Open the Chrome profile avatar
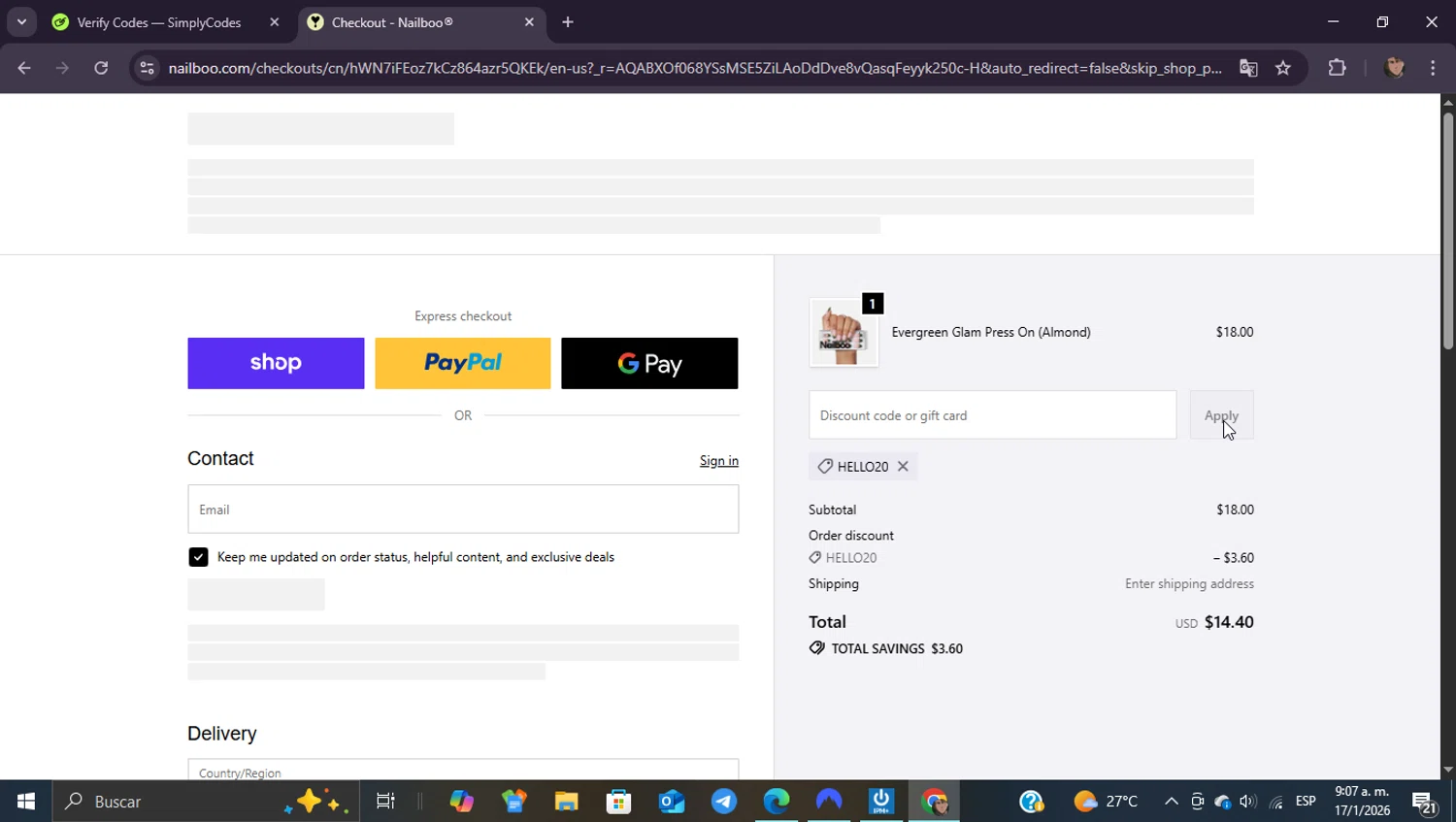Screen dimensions: 1456x822 pyautogui.click(x=1395, y=68)
